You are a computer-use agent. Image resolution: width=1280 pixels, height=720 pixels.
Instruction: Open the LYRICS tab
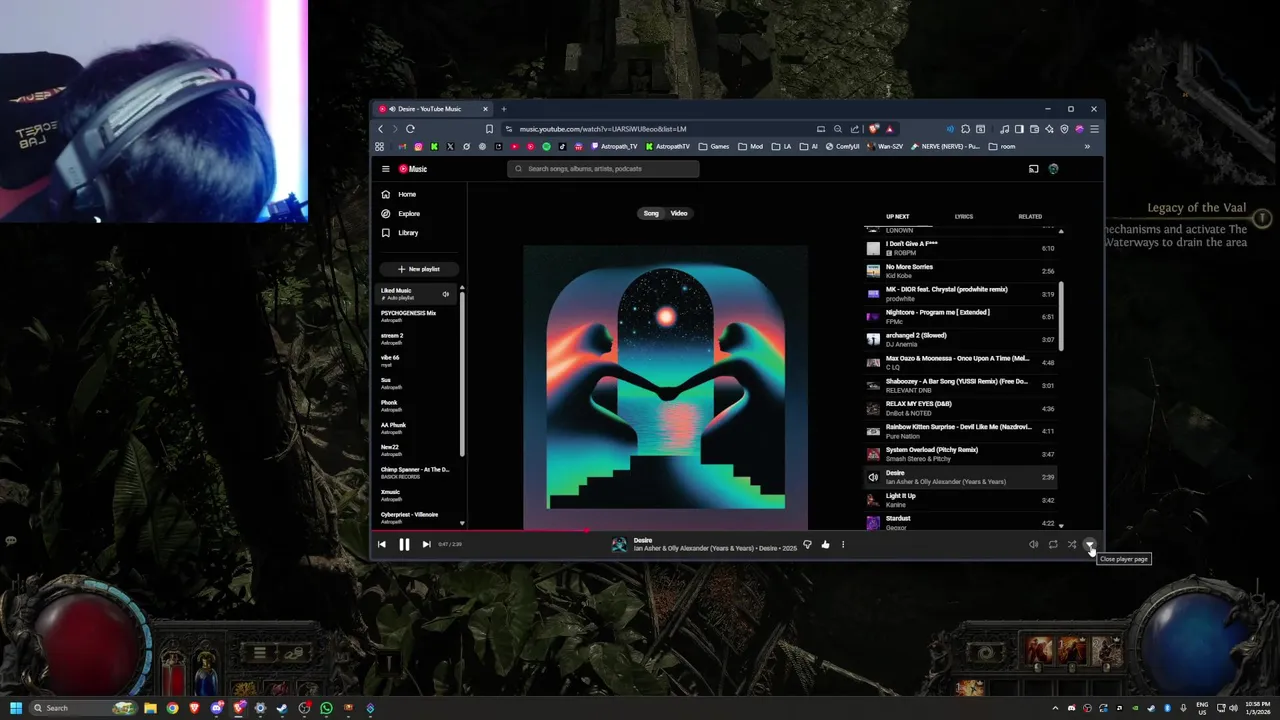[963, 216]
